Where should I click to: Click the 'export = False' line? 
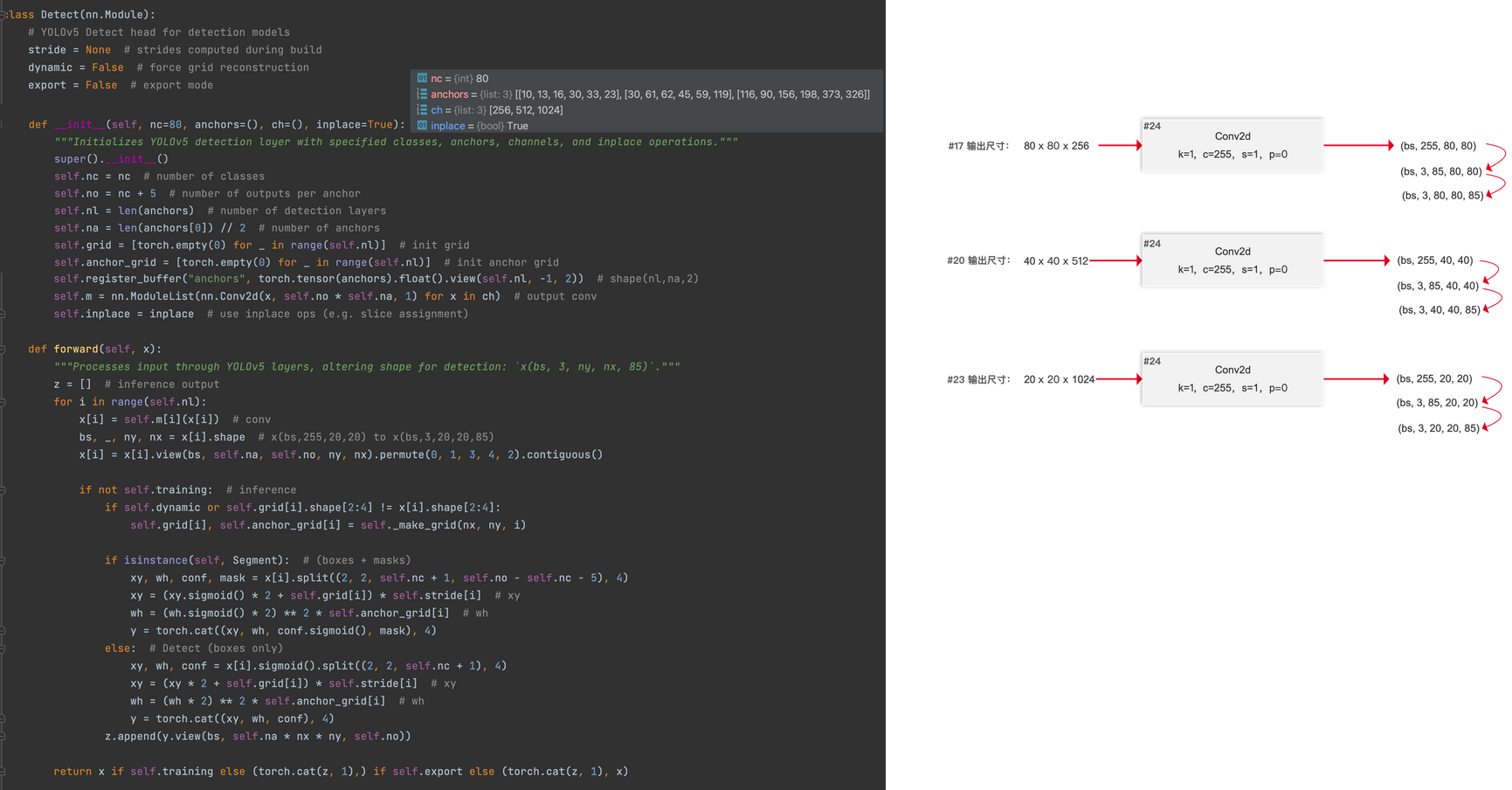(x=121, y=85)
